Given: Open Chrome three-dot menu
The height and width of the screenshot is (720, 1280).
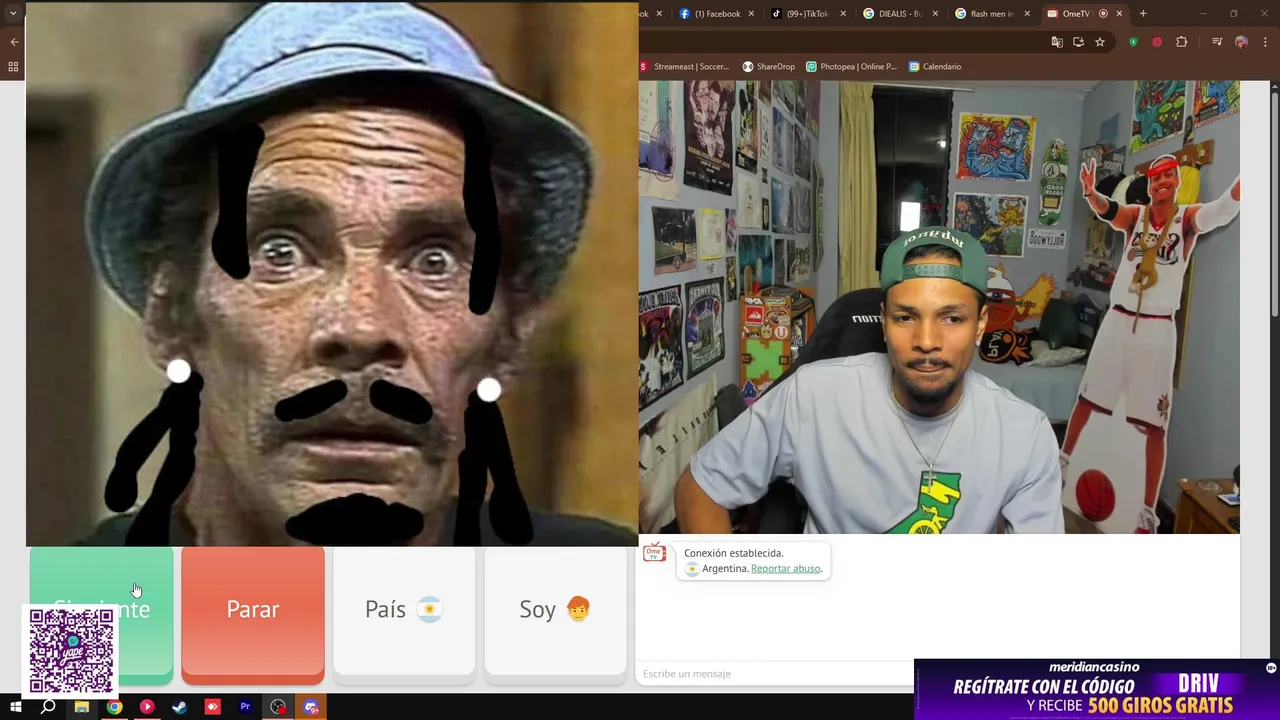Looking at the screenshot, I should [1266, 42].
